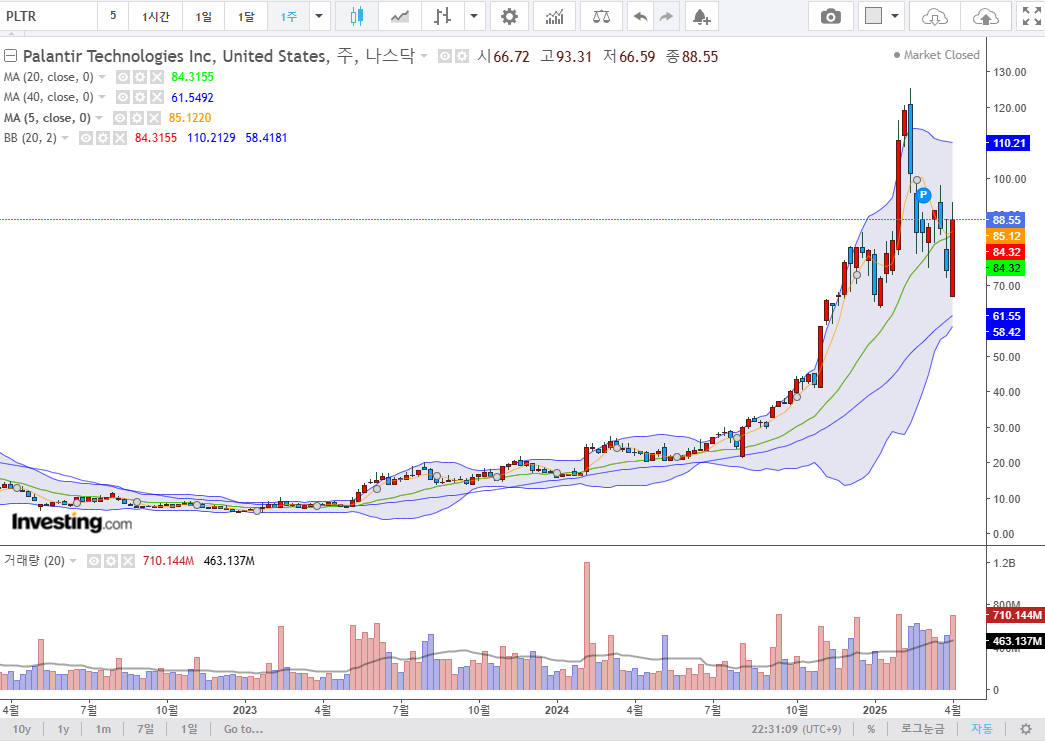Open settings for MA (20, close, 0)

point(139,77)
